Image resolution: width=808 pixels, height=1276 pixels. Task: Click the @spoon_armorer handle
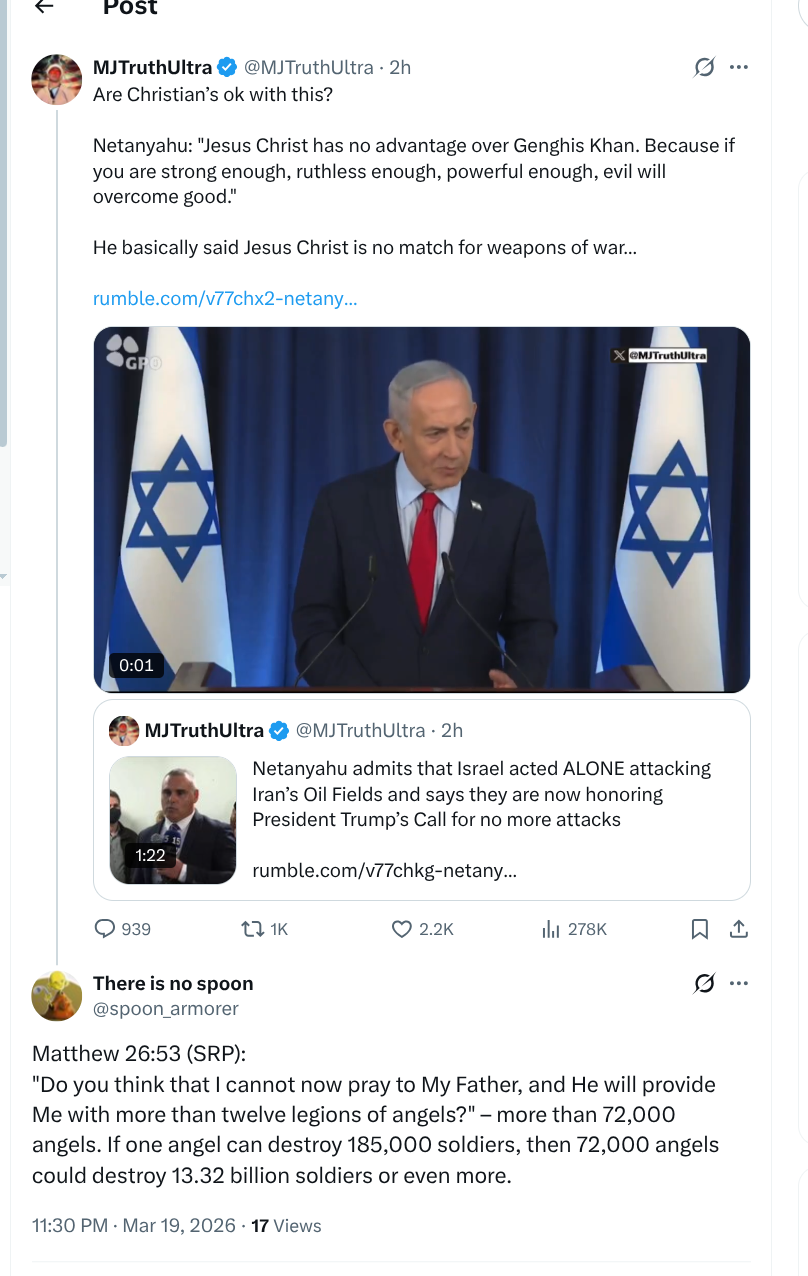tap(166, 1009)
